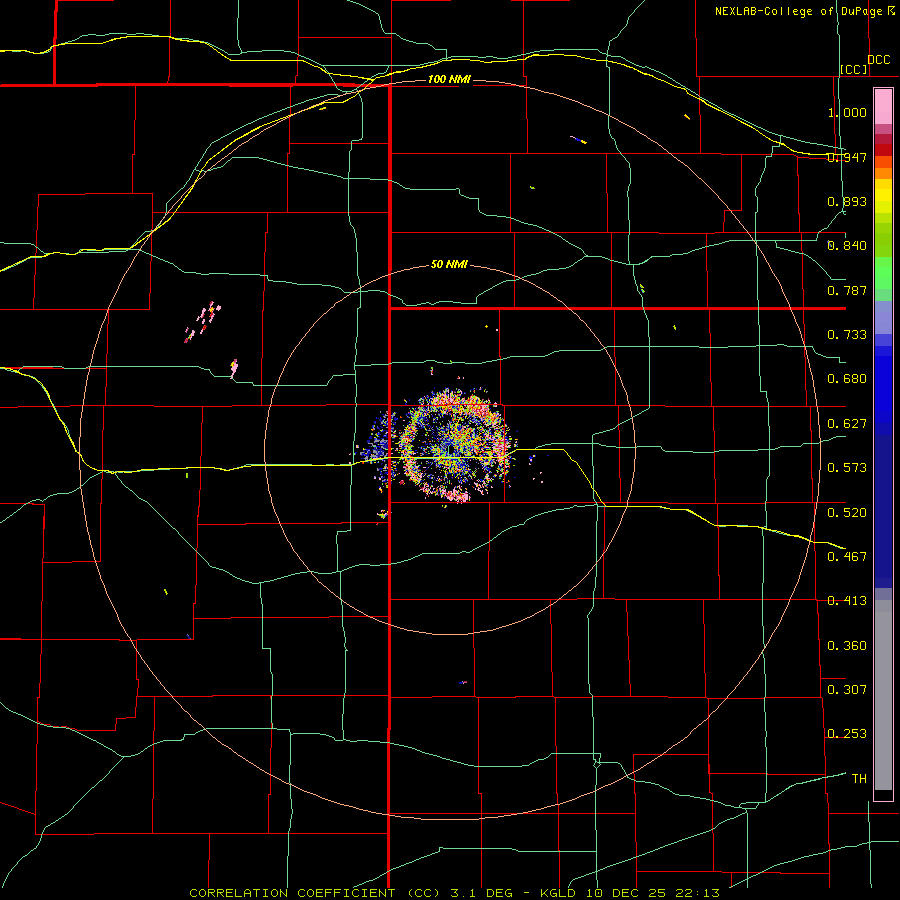This screenshot has height=900, width=900.
Task: Click the 0.360 scale value
Action: [847, 646]
